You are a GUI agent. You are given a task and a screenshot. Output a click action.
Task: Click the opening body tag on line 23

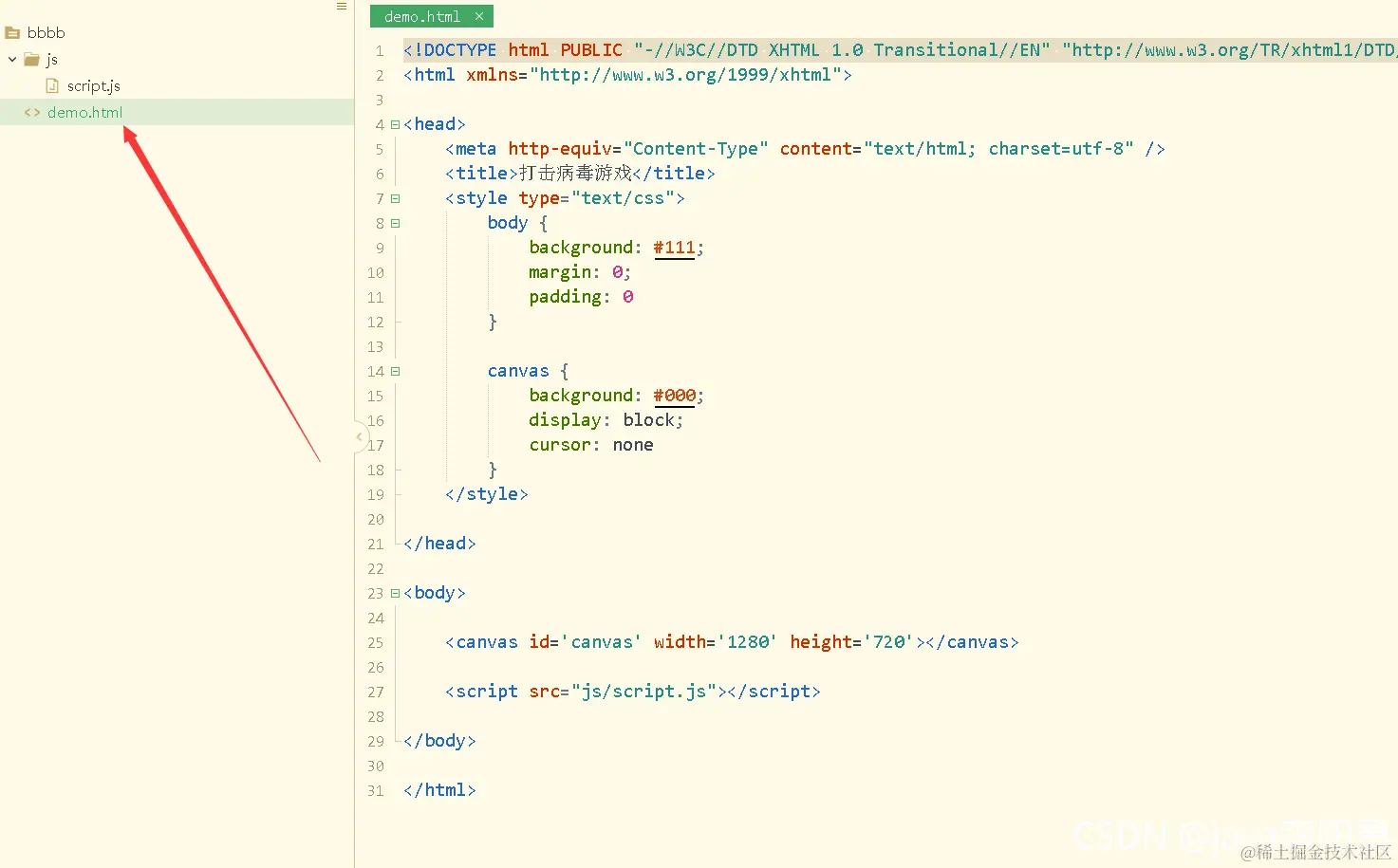(435, 593)
